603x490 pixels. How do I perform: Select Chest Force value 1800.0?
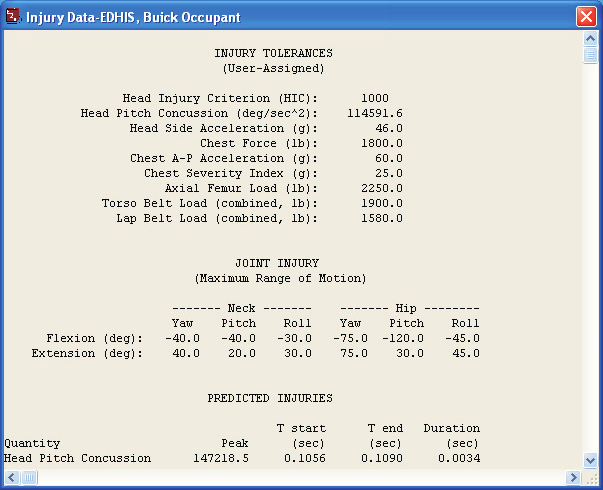coord(382,143)
